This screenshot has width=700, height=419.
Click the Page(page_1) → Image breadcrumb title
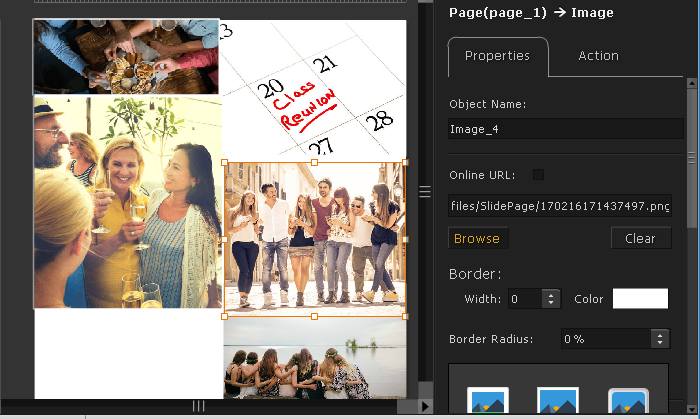coord(531,12)
